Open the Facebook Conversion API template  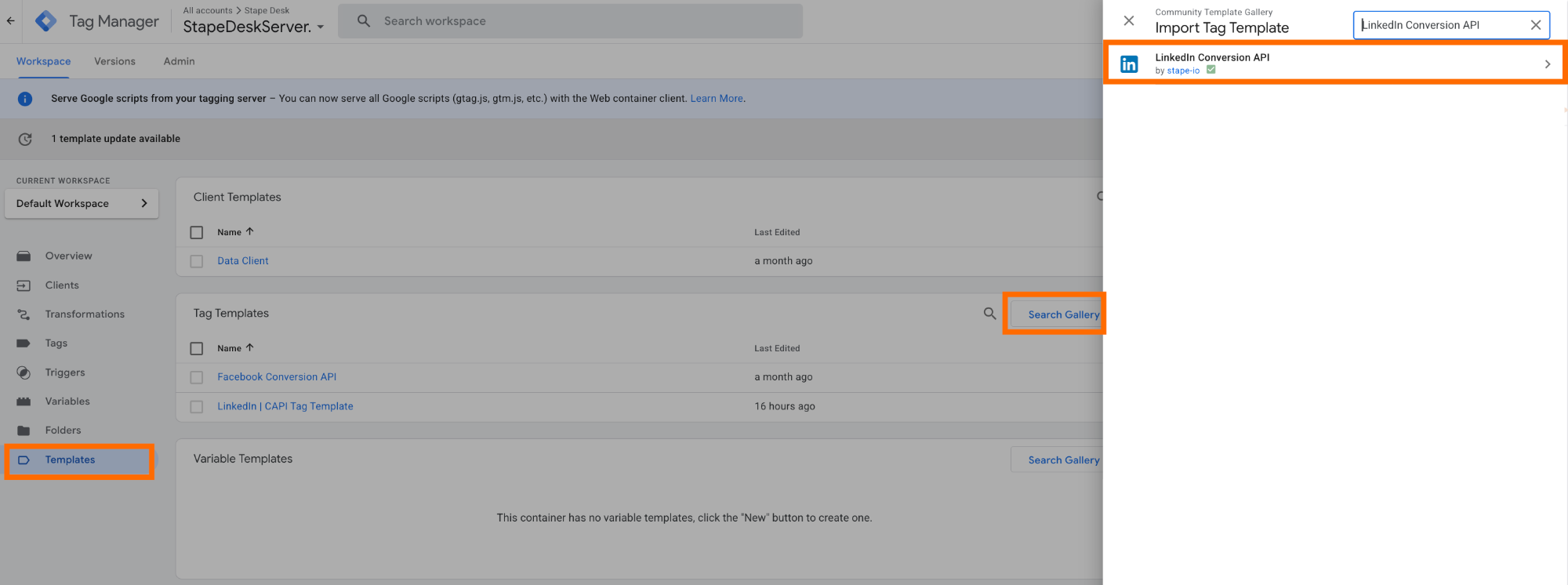point(277,377)
